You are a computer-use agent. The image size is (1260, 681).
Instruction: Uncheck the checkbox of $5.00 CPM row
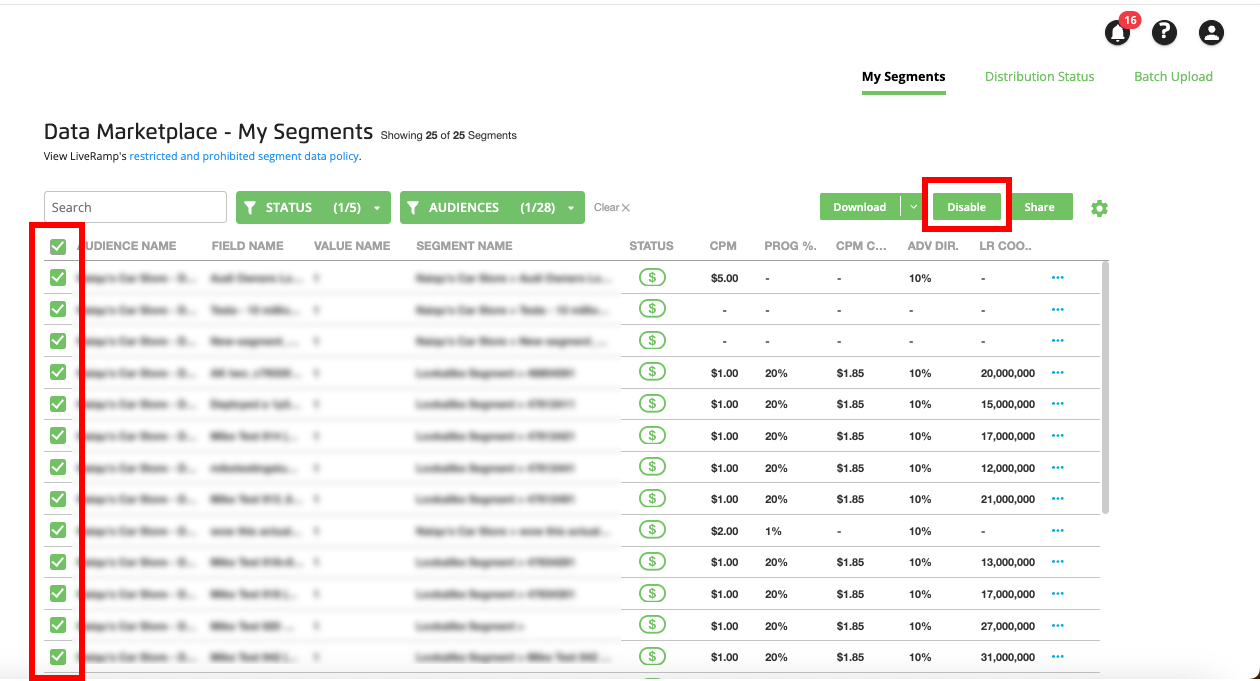click(x=58, y=278)
